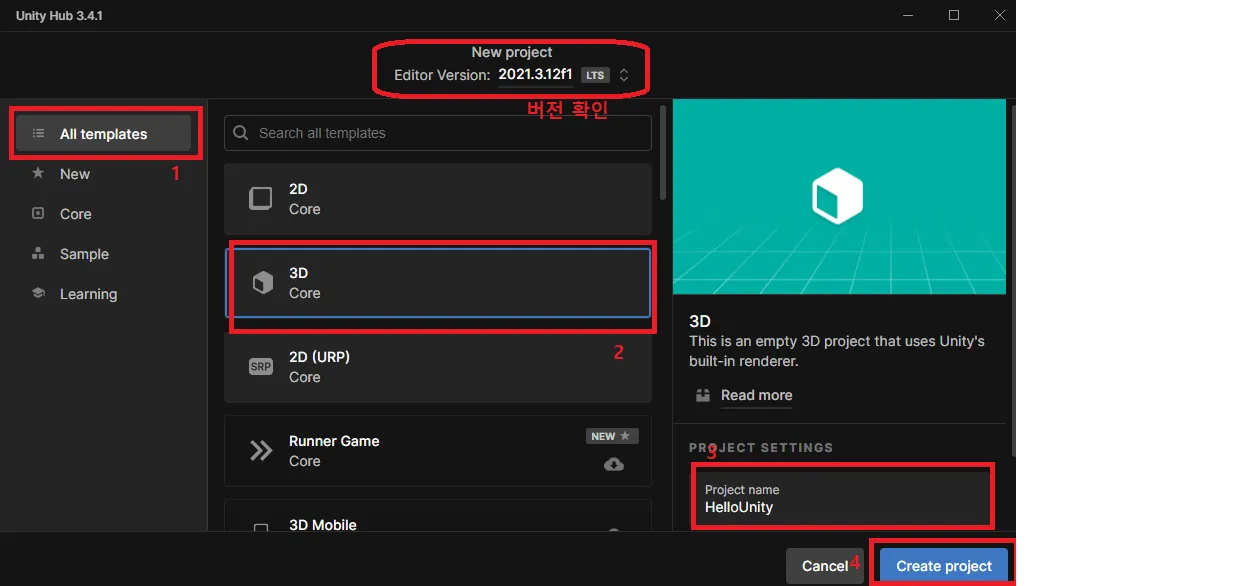Focus the Search all templates field

438,133
